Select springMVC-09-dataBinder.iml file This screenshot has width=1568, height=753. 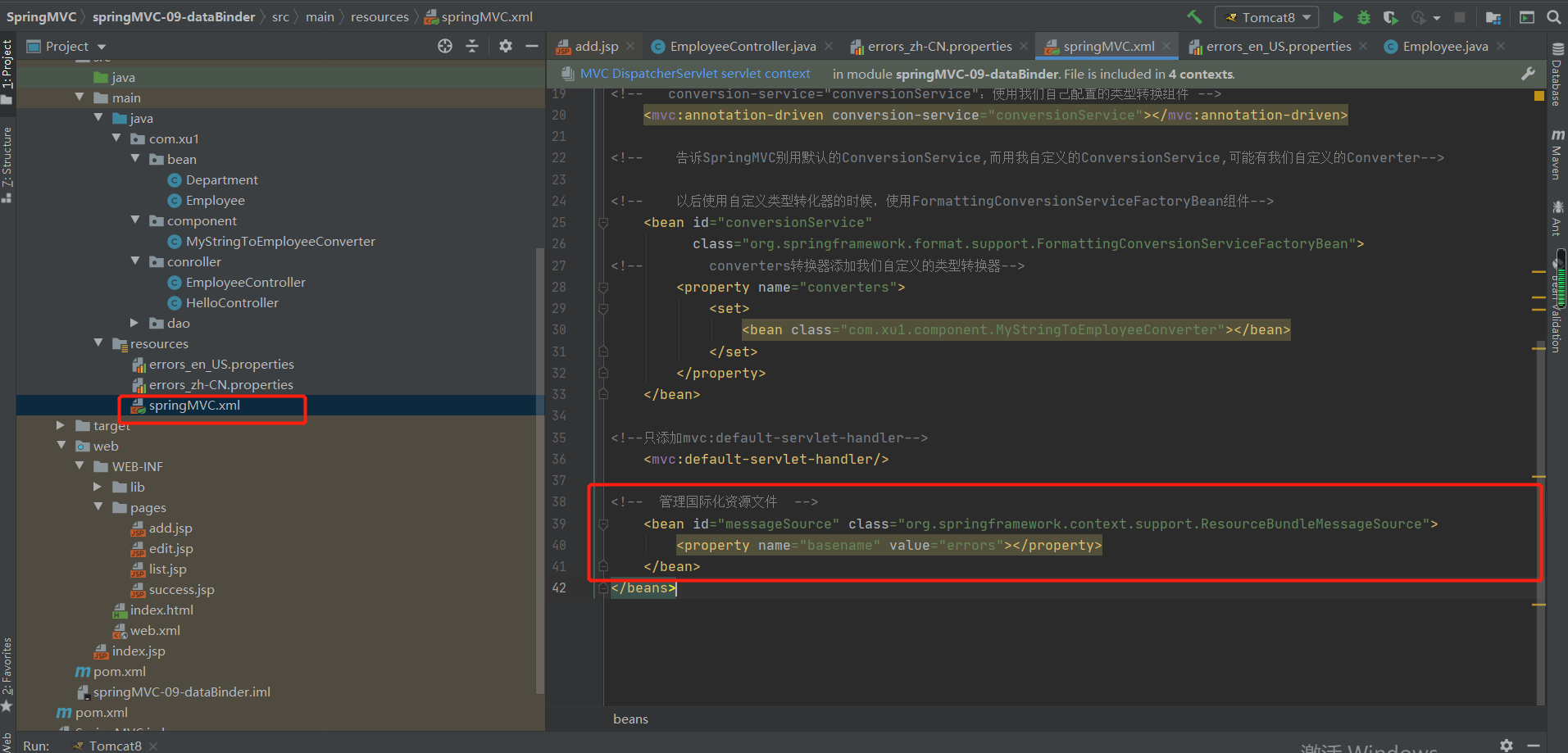[181, 692]
